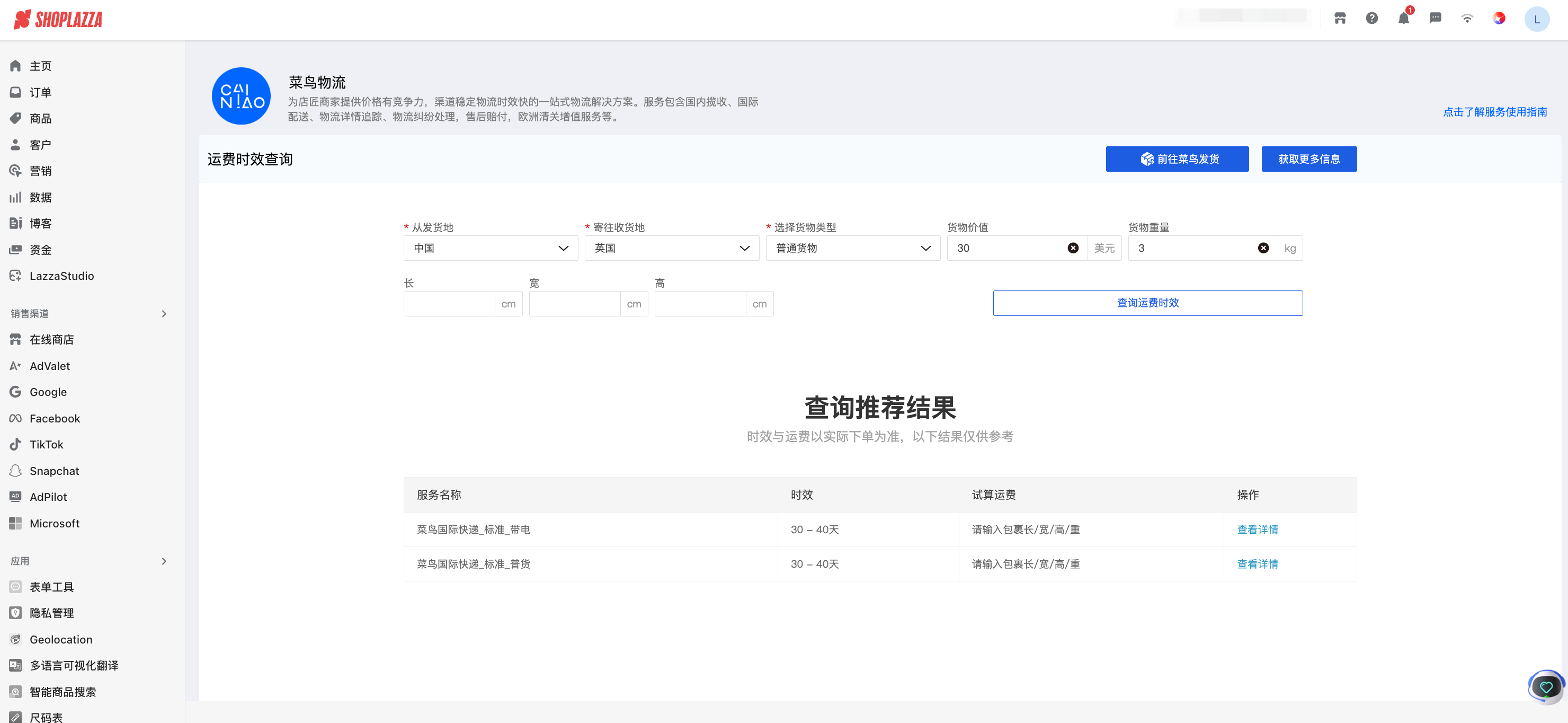Viewport: 1568px width, 723px height.
Task: Click the Cainiao logo
Action: [241, 95]
